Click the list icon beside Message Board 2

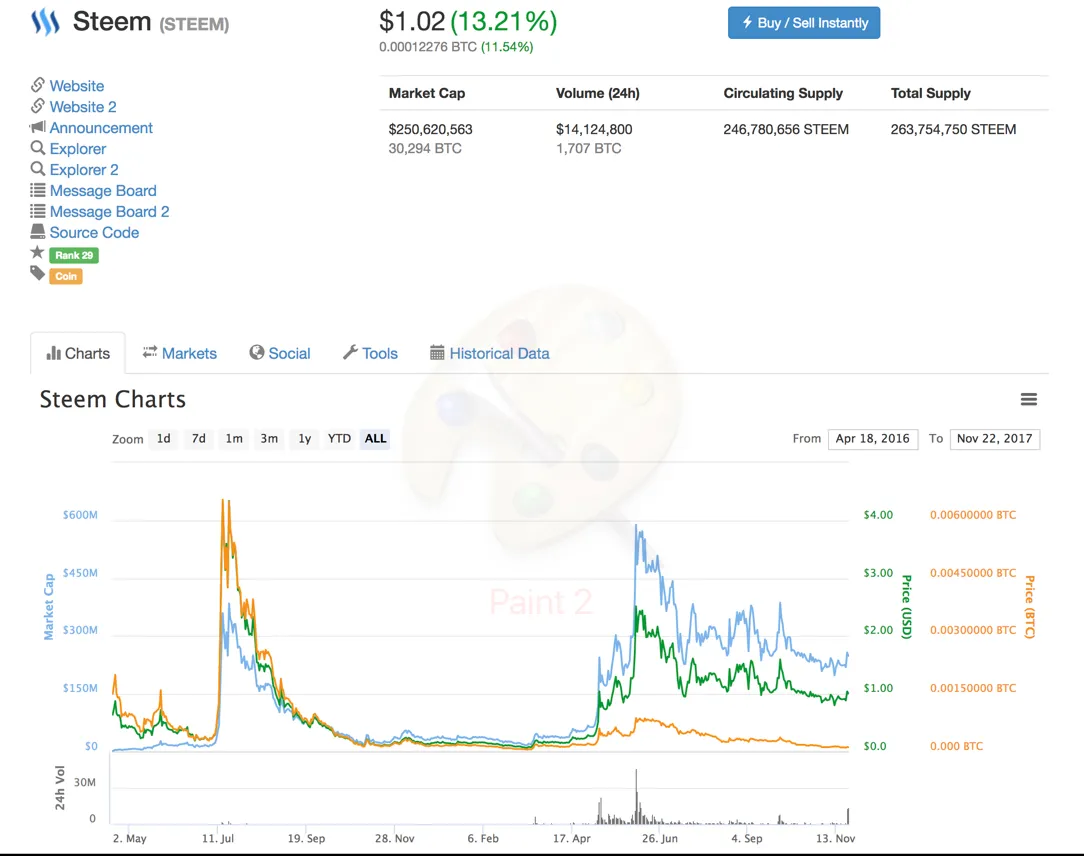tap(37, 211)
